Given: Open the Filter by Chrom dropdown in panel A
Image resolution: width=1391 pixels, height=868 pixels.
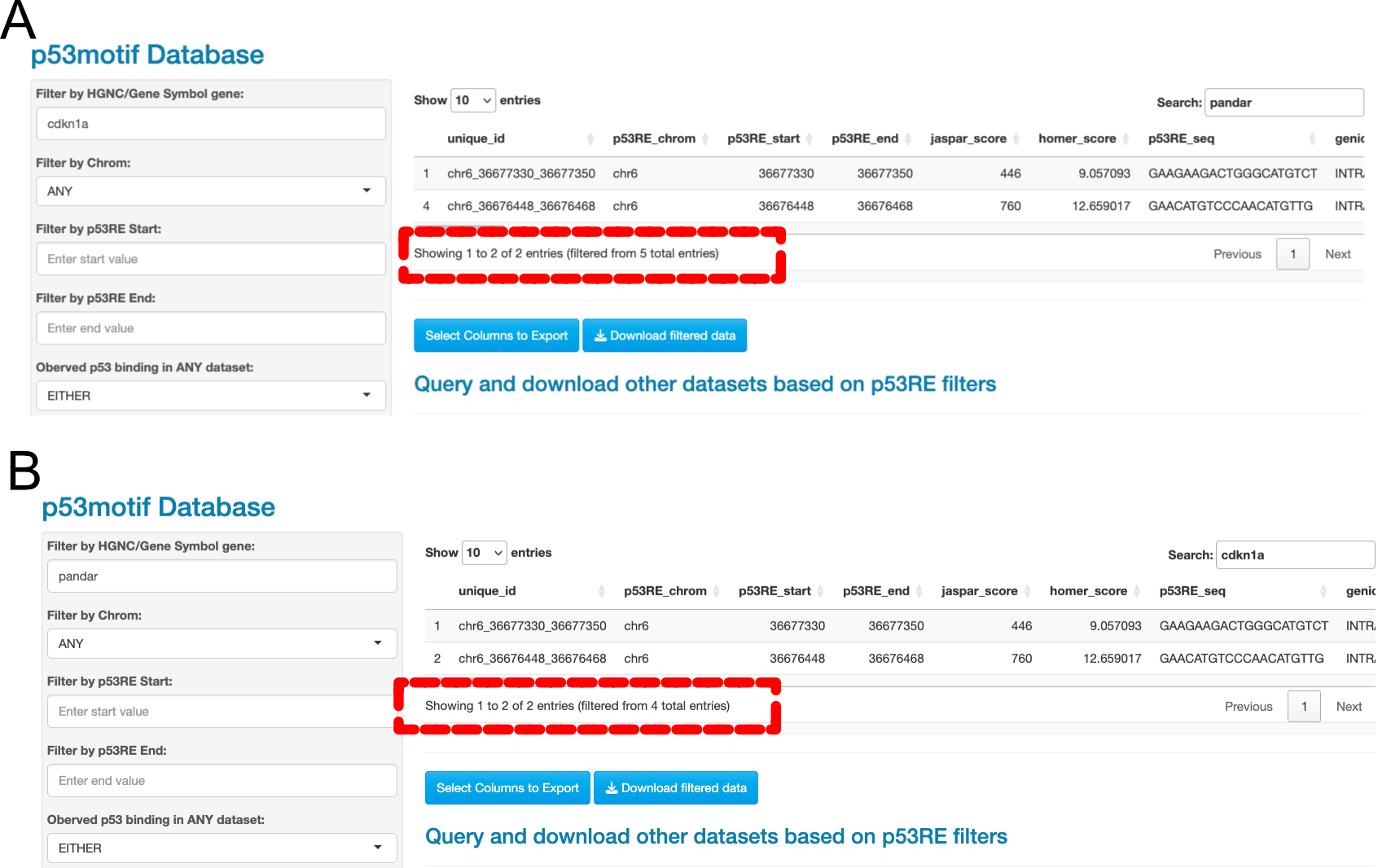Looking at the screenshot, I should [x=211, y=191].
